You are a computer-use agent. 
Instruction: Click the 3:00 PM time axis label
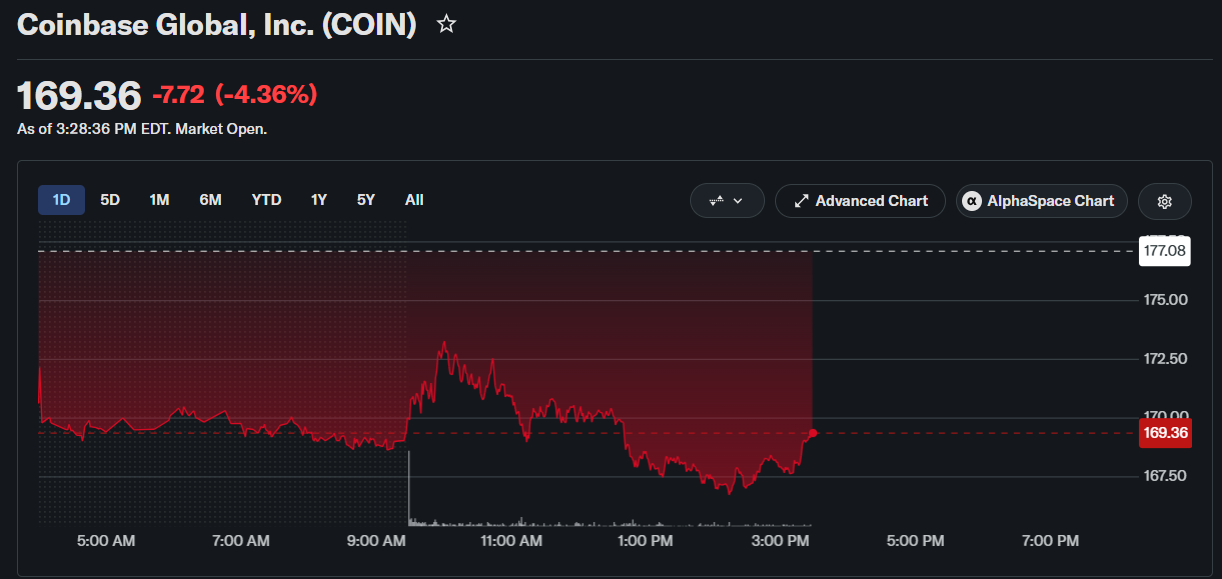tap(781, 541)
